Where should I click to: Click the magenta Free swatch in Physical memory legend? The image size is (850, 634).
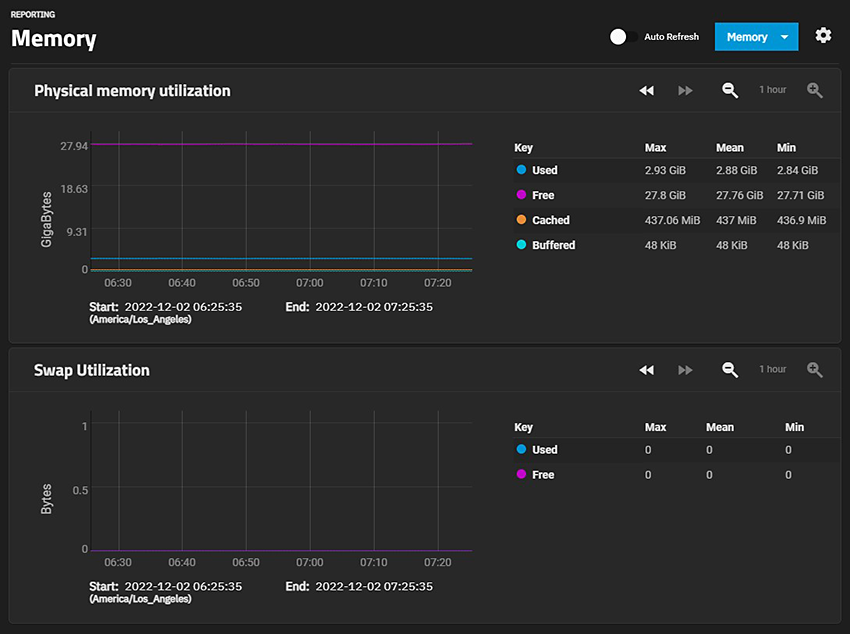coord(521,195)
